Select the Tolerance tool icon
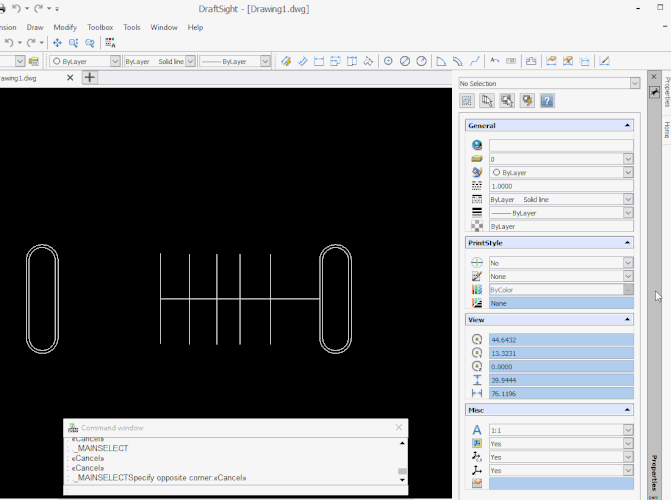Image resolution: width=671 pixels, height=500 pixels. [x=511, y=61]
